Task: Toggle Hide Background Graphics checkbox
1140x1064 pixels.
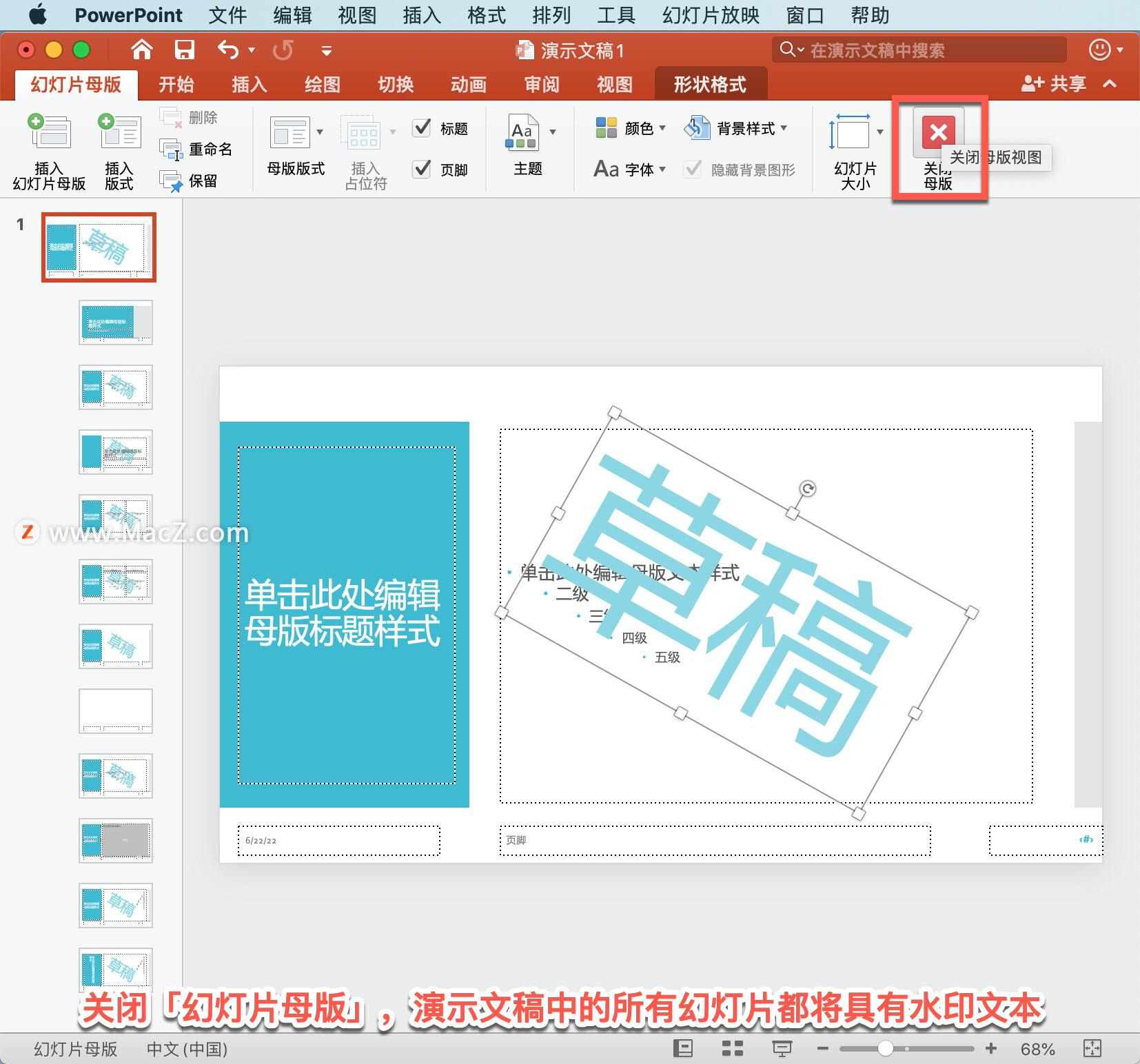Action: point(693,169)
